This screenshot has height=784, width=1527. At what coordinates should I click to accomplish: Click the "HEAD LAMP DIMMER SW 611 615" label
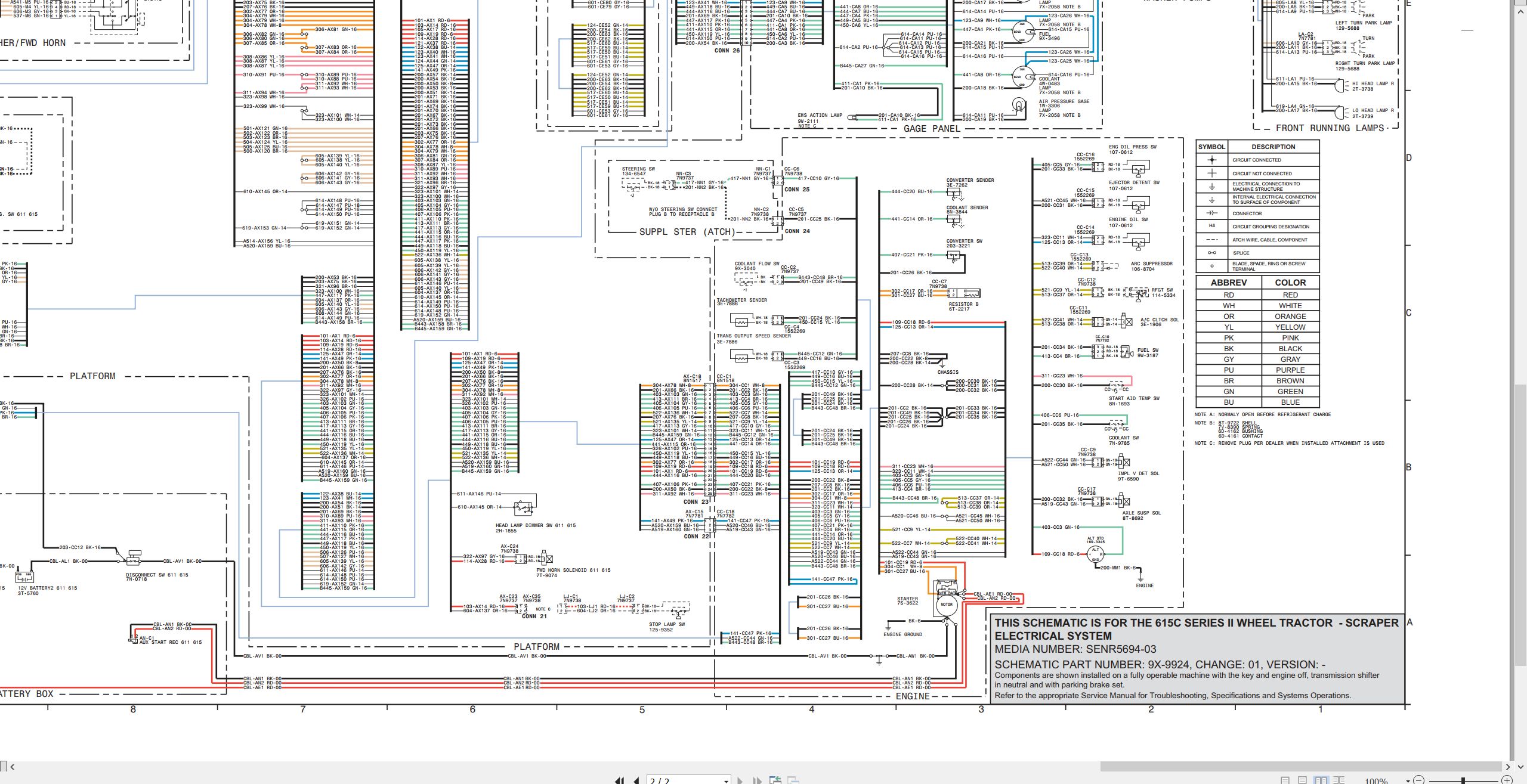536,525
